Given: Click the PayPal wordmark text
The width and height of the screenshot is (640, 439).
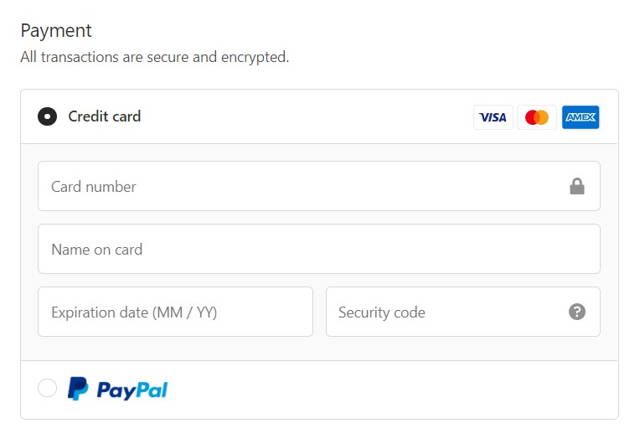Looking at the screenshot, I should (x=132, y=390).
